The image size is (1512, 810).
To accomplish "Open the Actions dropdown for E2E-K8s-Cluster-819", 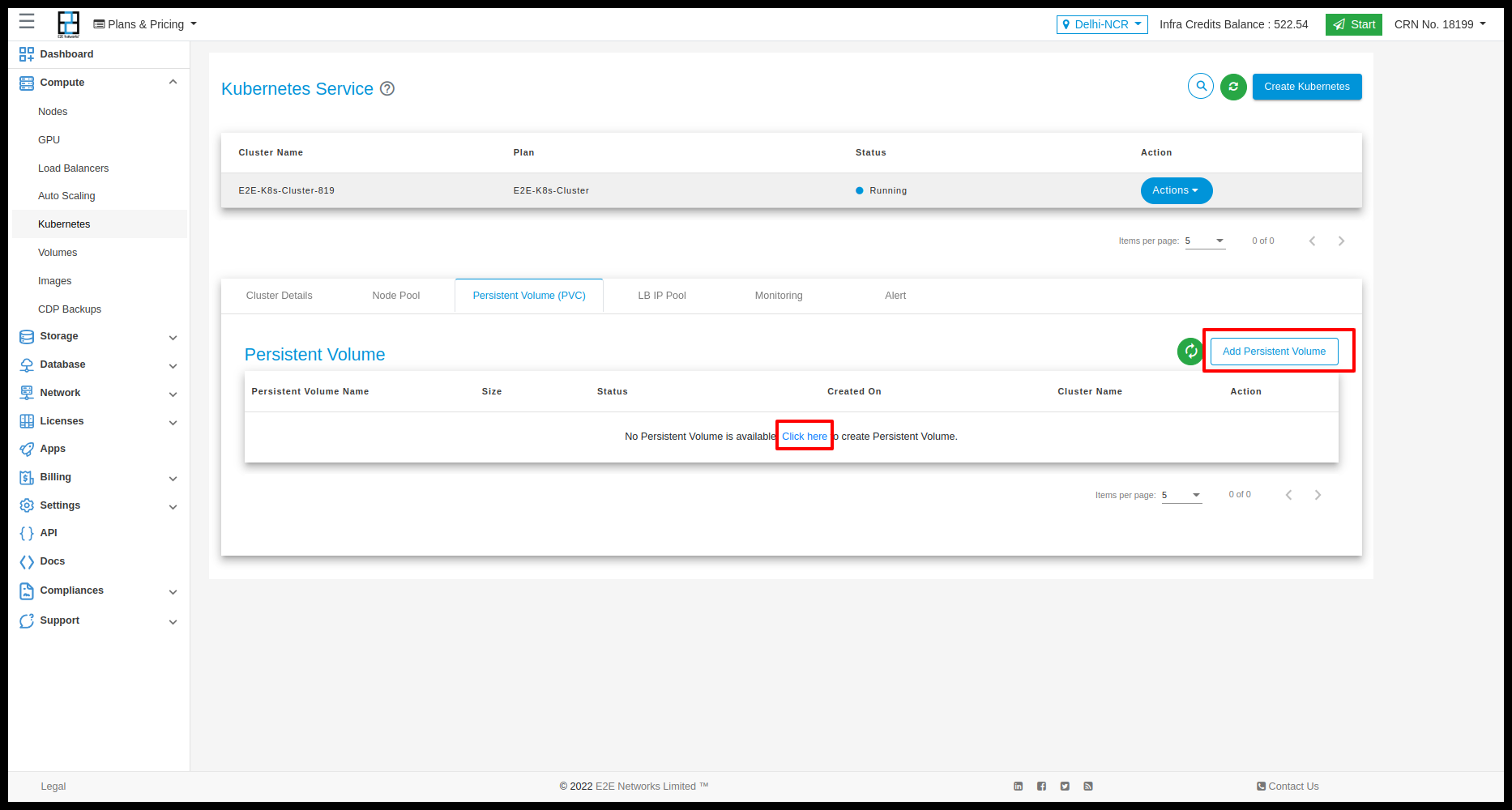I will [x=1177, y=190].
